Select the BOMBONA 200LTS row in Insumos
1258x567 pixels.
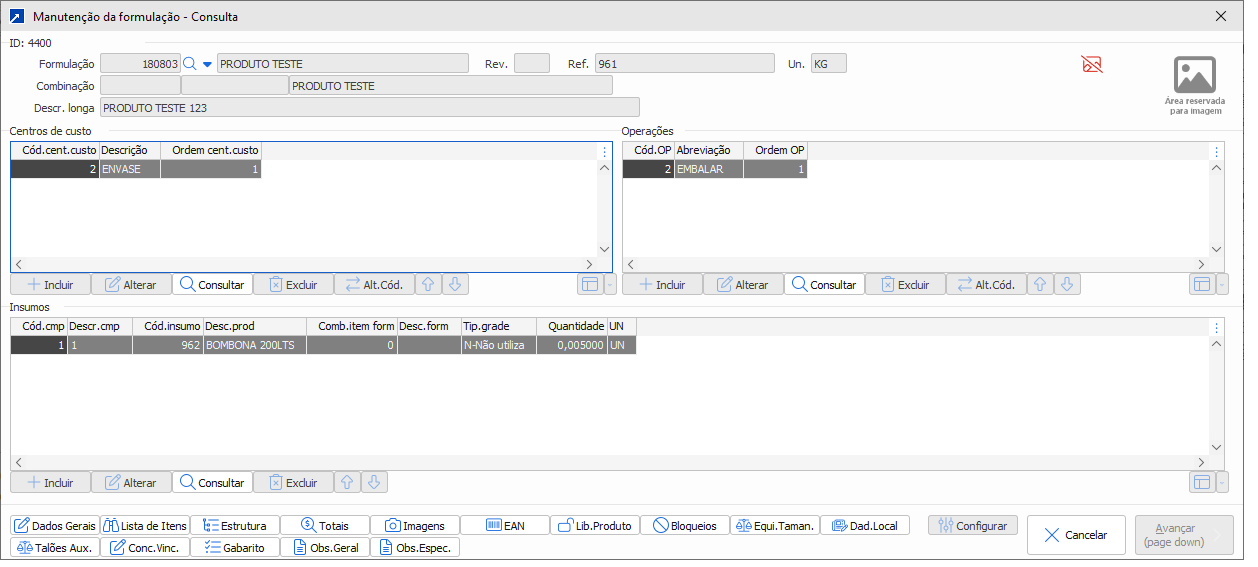[x=254, y=345]
